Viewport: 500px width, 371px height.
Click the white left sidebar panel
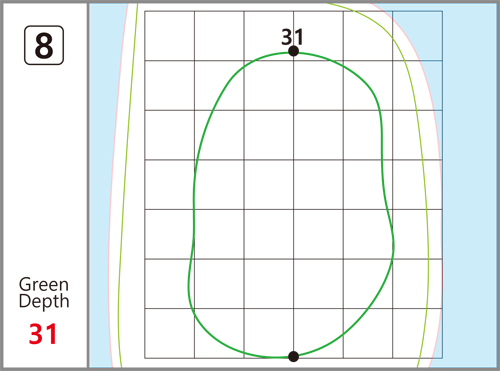(45, 185)
